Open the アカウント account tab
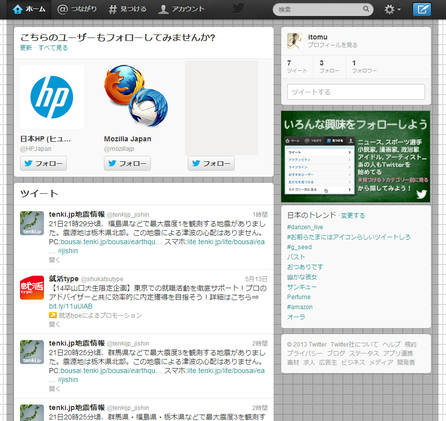446x421 pixels. pos(181,9)
